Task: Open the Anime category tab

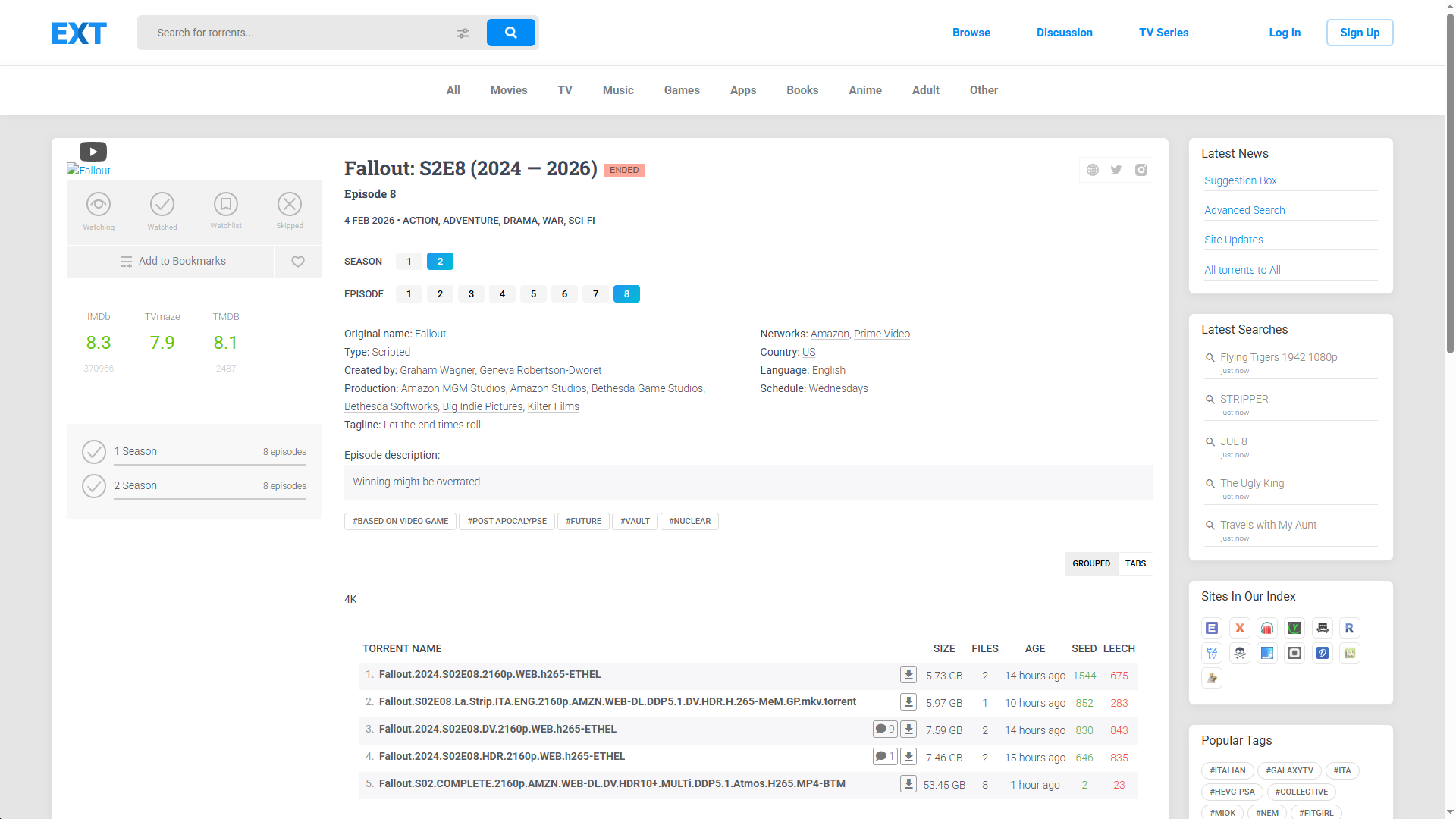Action: 864,90
